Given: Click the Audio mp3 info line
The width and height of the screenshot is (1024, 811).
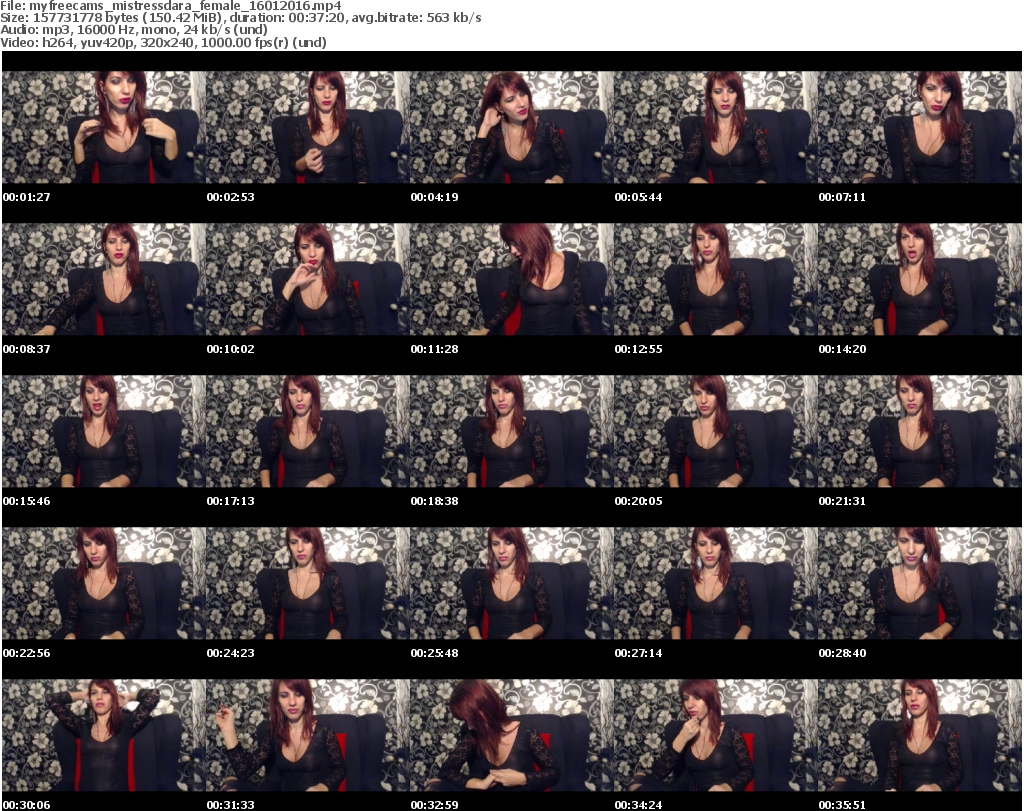Looking at the screenshot, I should (x=134, y=30).
